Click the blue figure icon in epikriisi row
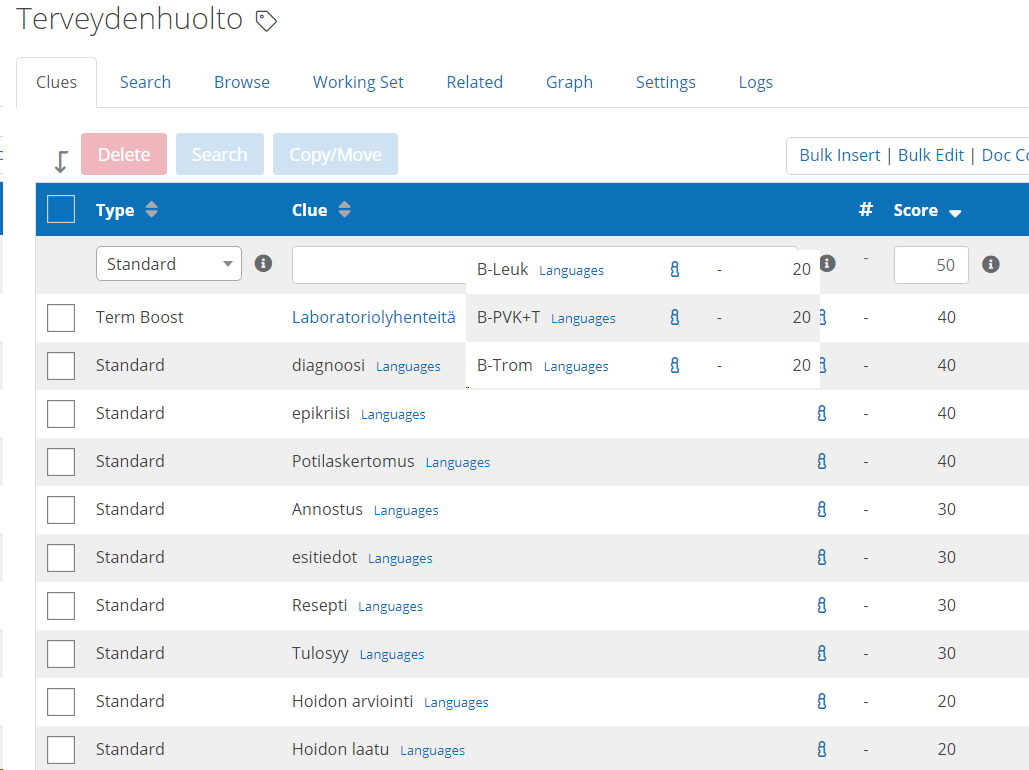This screenshot has height=770, width=1029. pos(822,413)
